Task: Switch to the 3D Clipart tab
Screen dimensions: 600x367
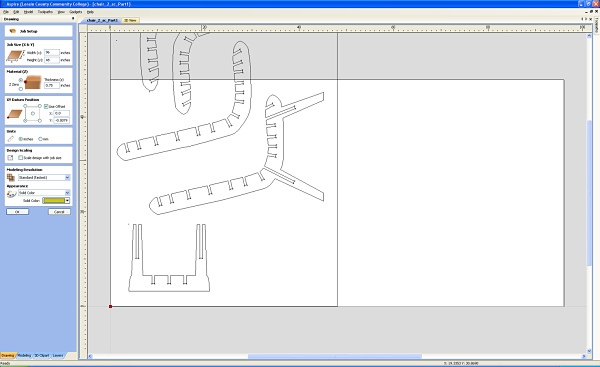Action: click(x=42, y=356)
